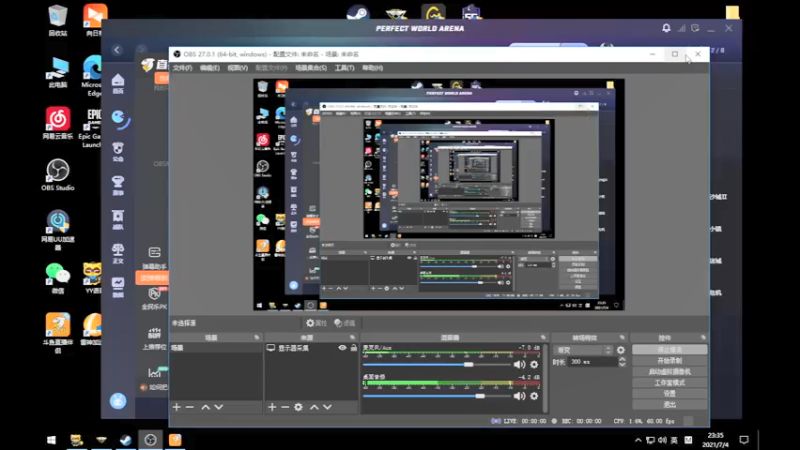Viewport: 800px width, 450px height.
Task: Select the 显示器采集 source row
Action: pos(311,347)
